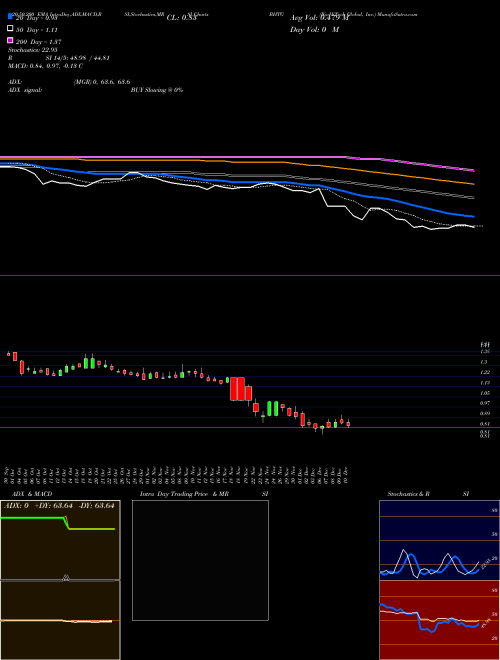Click the 'BUY Slowing @ 0%' ADX signal

(x=157, y=90)
